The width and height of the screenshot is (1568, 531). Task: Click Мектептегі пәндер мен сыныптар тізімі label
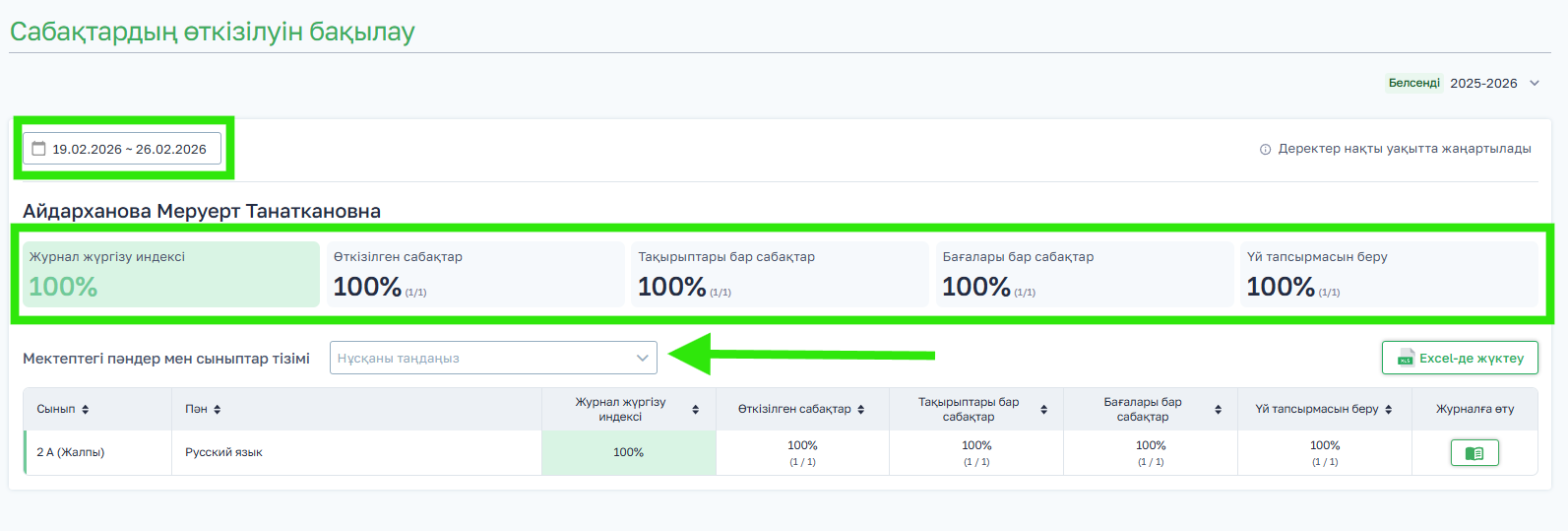click(x=166, y=359)
